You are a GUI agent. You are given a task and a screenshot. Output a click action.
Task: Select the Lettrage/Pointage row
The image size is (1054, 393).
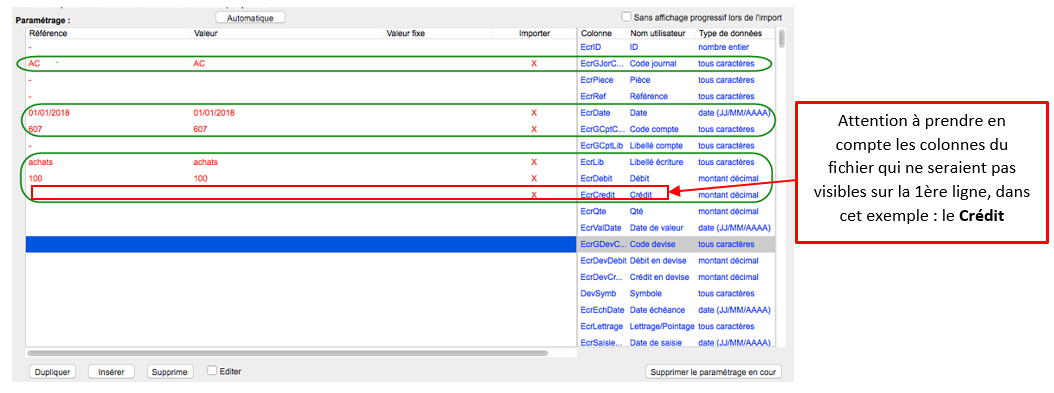pyautogui.click(x=676, y=326)
